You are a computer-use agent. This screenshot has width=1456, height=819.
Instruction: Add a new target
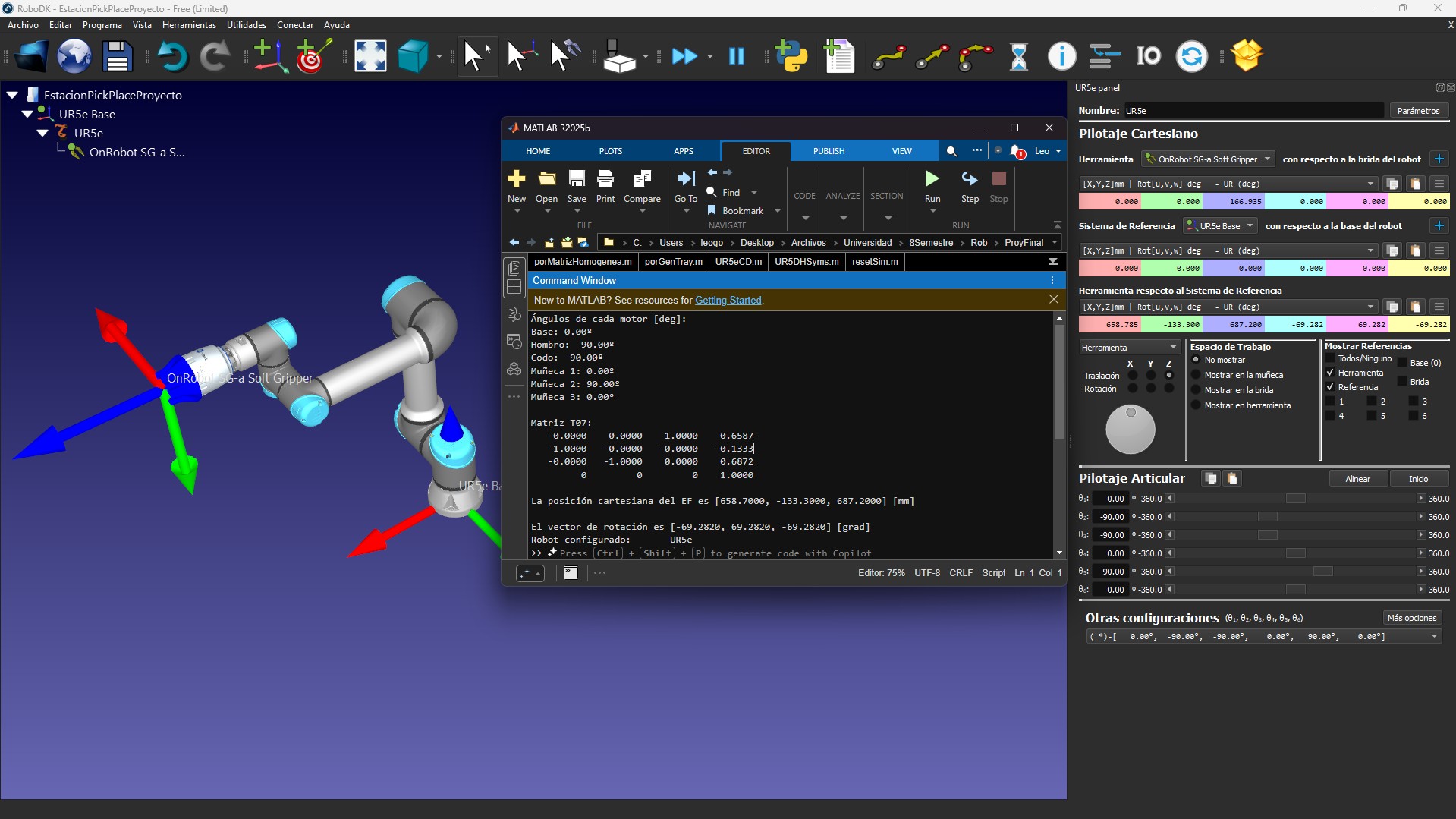pyautogui.click(x=313, y=56)
